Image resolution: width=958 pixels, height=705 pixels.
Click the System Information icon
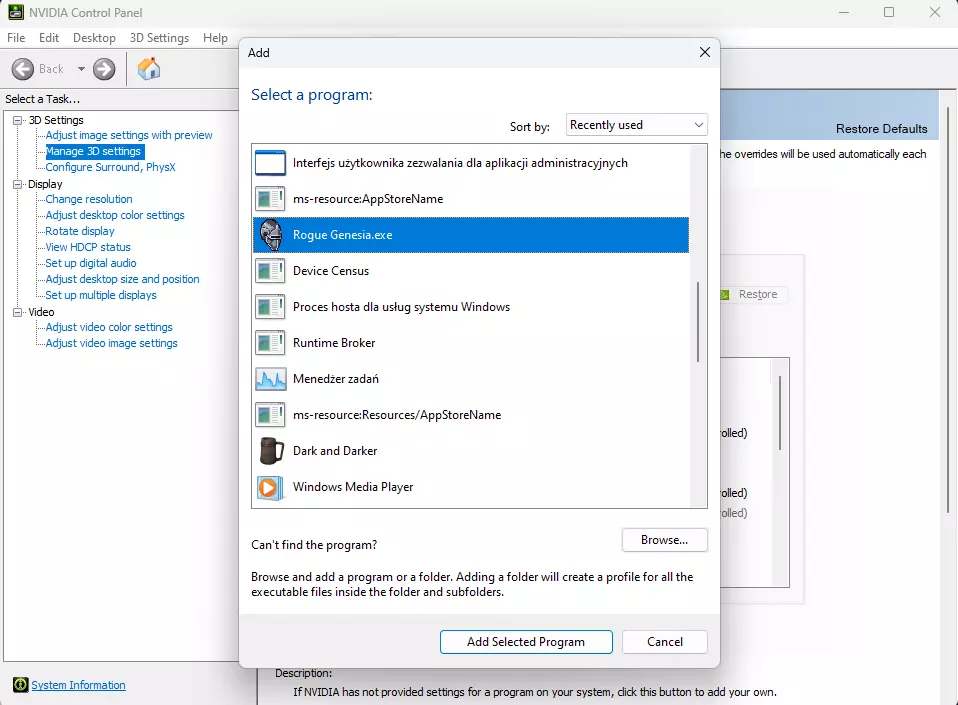21,685
